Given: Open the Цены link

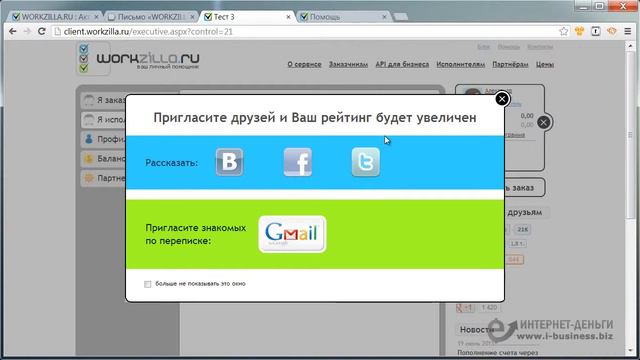Looking at the screenshot, I should [545, 64].
